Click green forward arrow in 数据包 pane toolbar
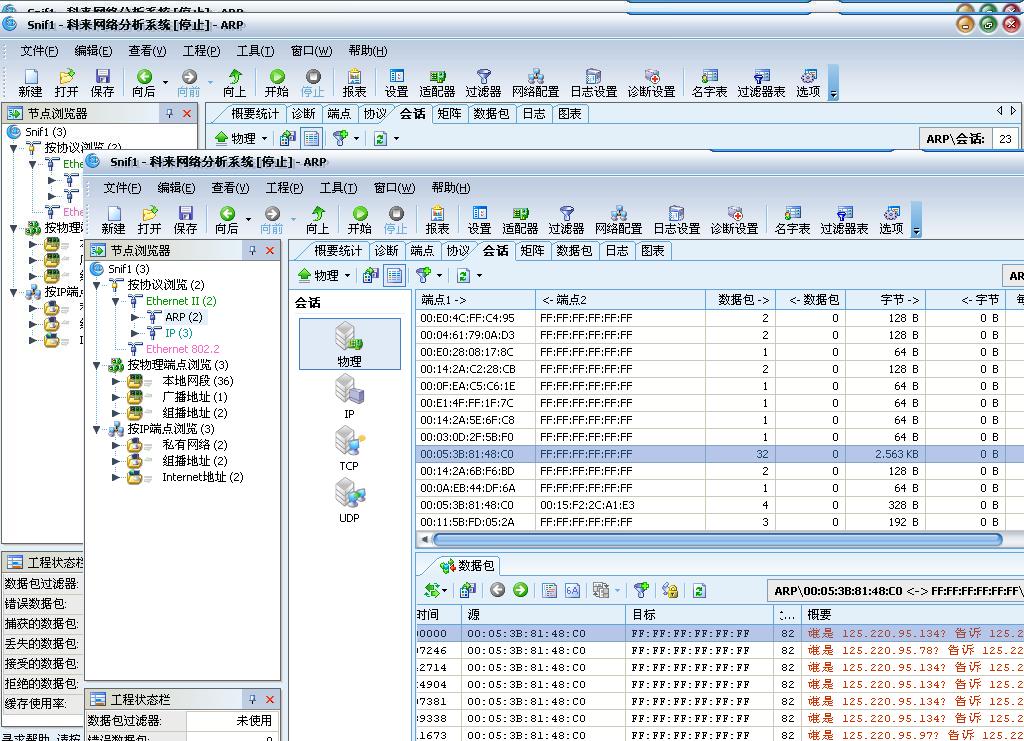 (x=520, y=590)
